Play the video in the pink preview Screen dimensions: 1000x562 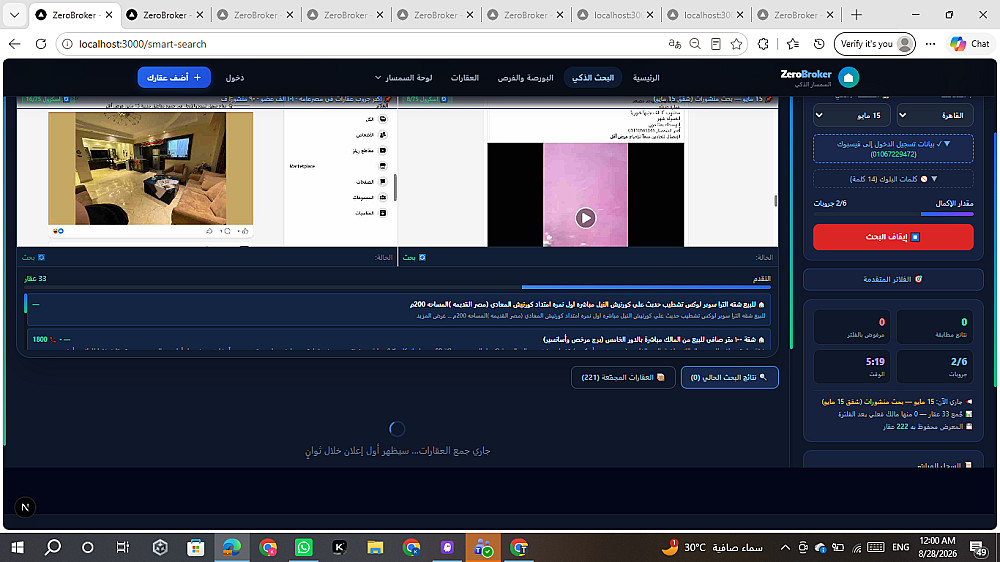coord(585,218)
